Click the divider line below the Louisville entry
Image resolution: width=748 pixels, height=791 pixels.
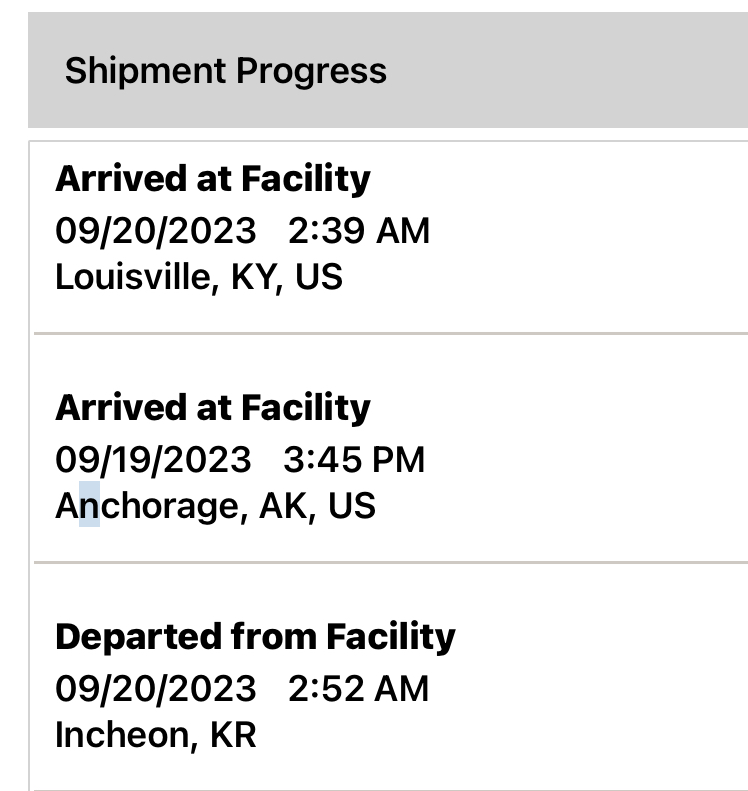(390, 332)
